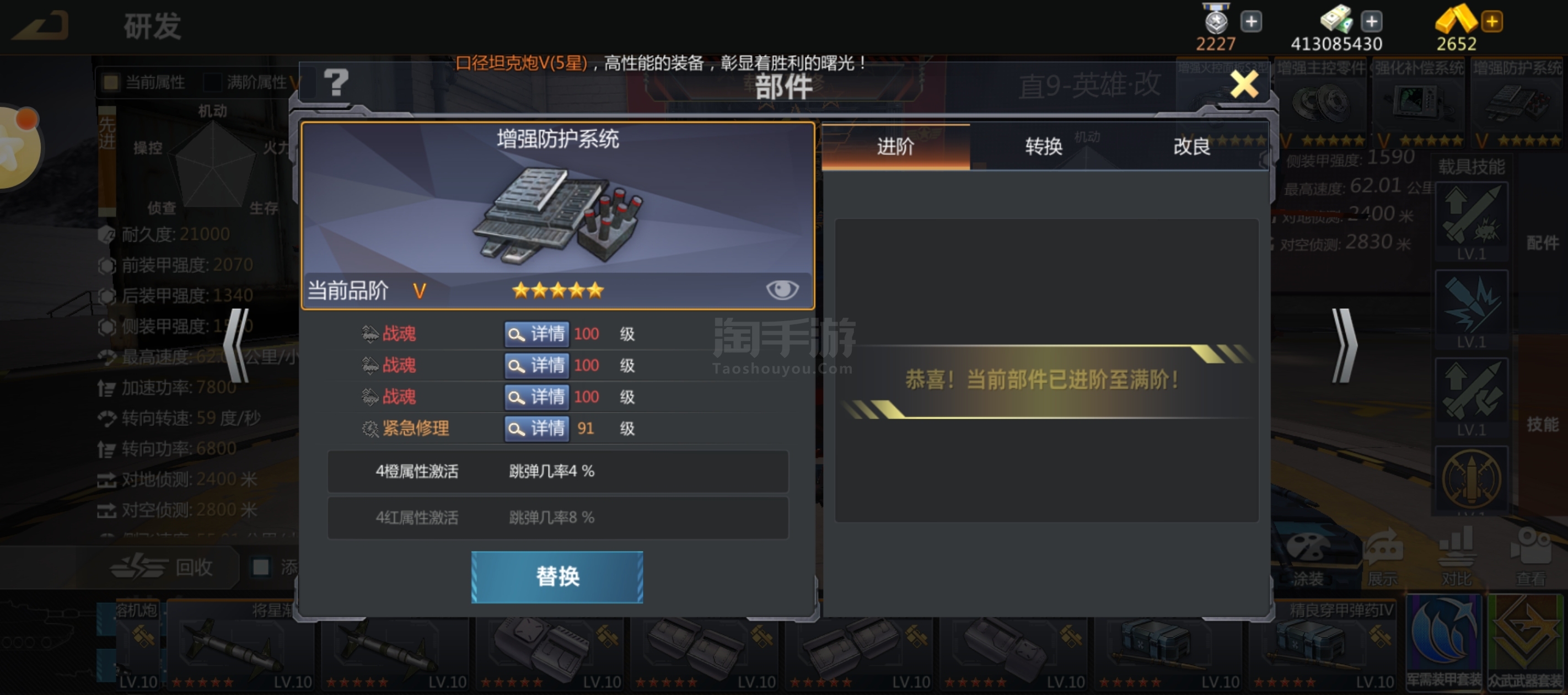This screenshot has height=695, width=1568.
Task: Open the question mark help icon
Action: click(335, 82)
